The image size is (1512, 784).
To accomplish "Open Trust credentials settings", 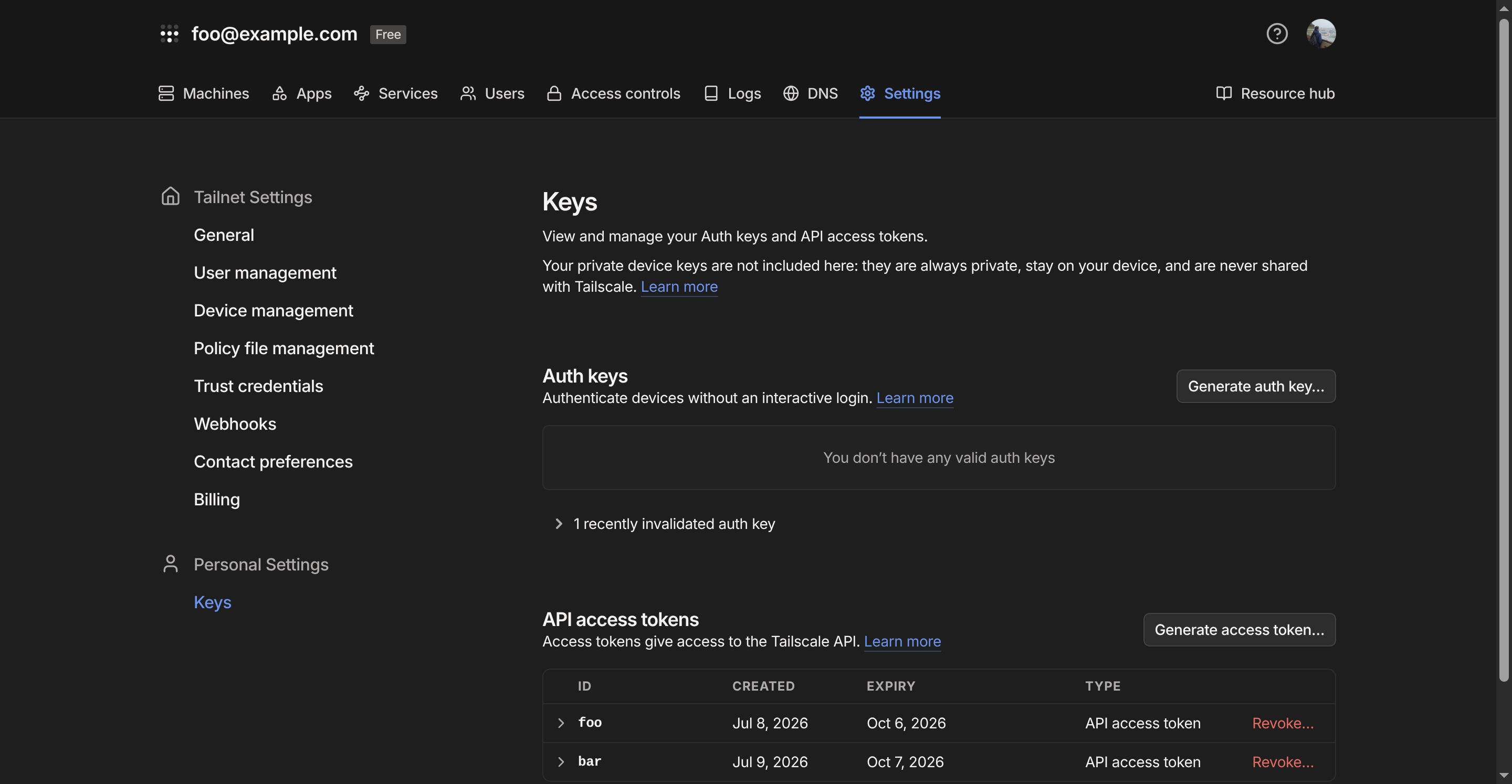I will pos(258,386).
